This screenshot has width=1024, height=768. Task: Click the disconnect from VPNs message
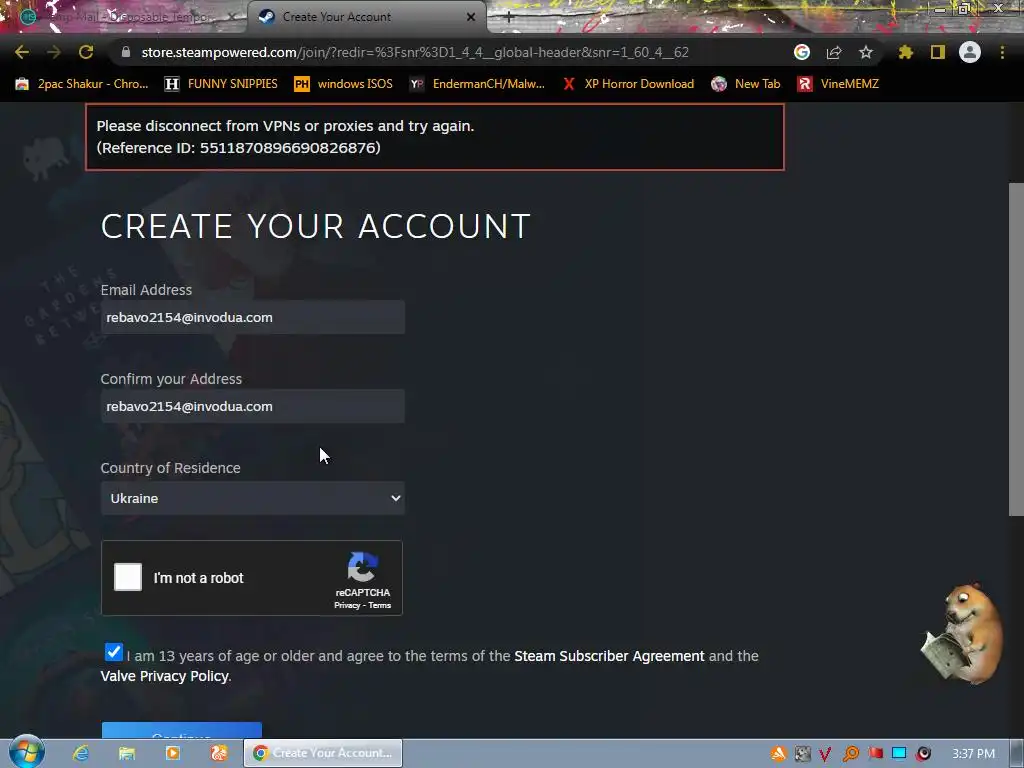285,126
